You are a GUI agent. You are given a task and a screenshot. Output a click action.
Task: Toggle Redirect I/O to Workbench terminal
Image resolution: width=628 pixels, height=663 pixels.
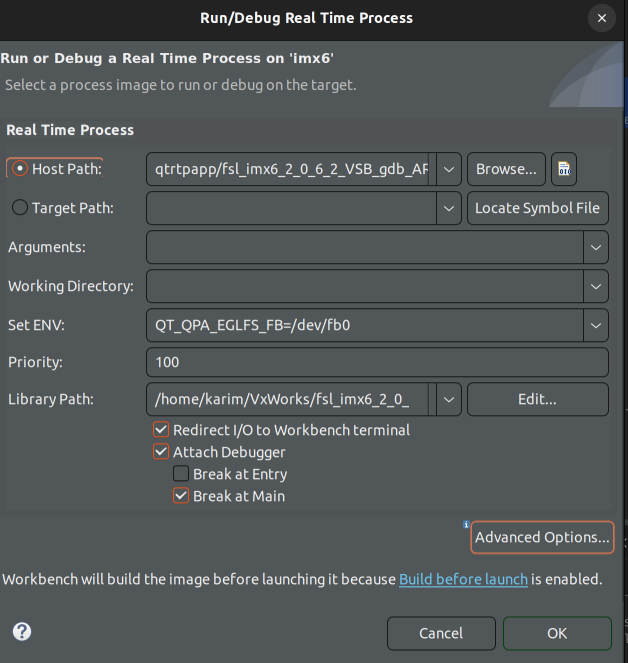pyautogui.click(x=162, y=430)
